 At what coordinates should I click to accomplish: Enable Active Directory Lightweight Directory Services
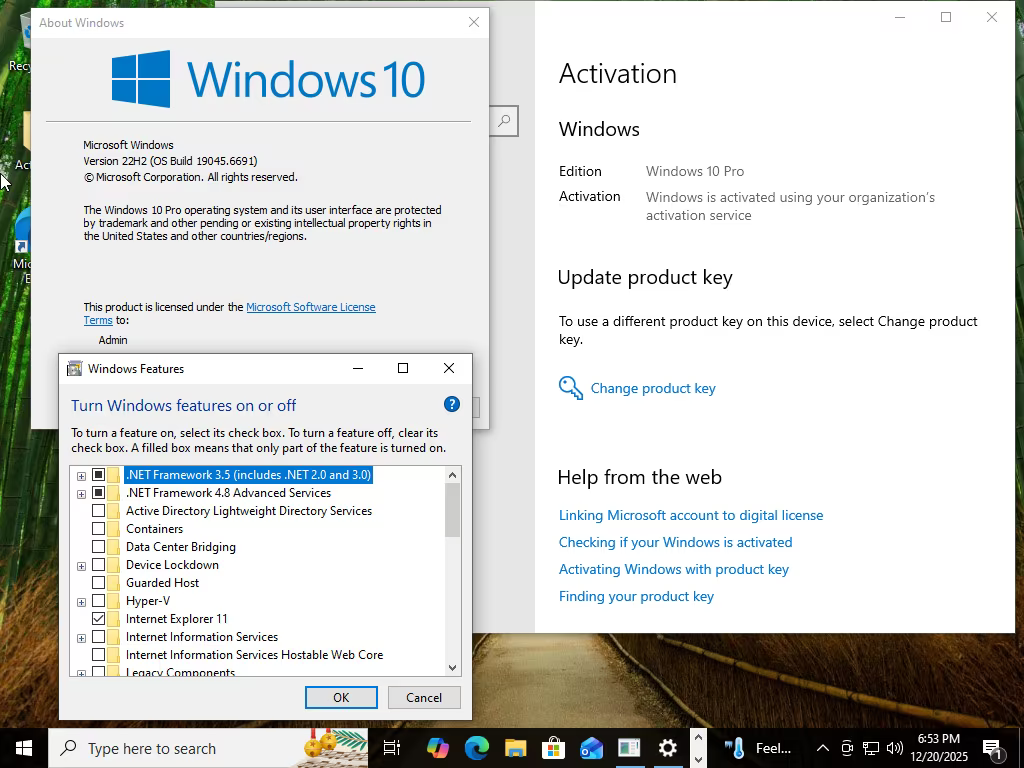click(x=99, y=511)
